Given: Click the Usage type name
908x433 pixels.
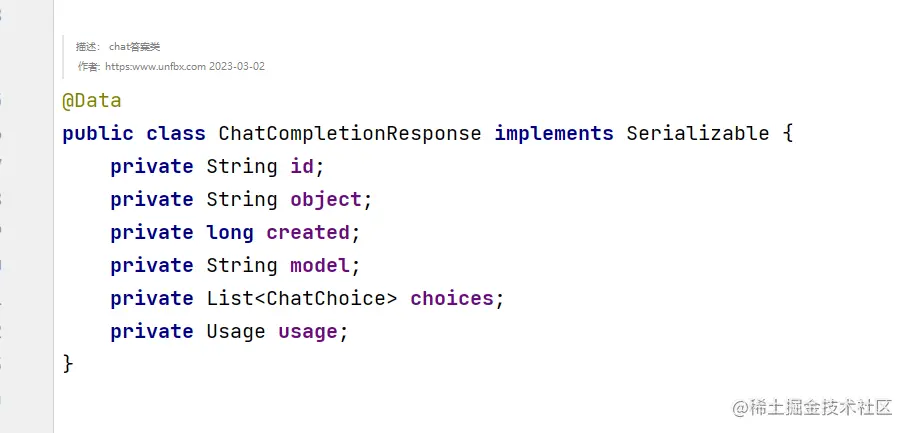Looking at the screenshot, I should click(236, 332).
